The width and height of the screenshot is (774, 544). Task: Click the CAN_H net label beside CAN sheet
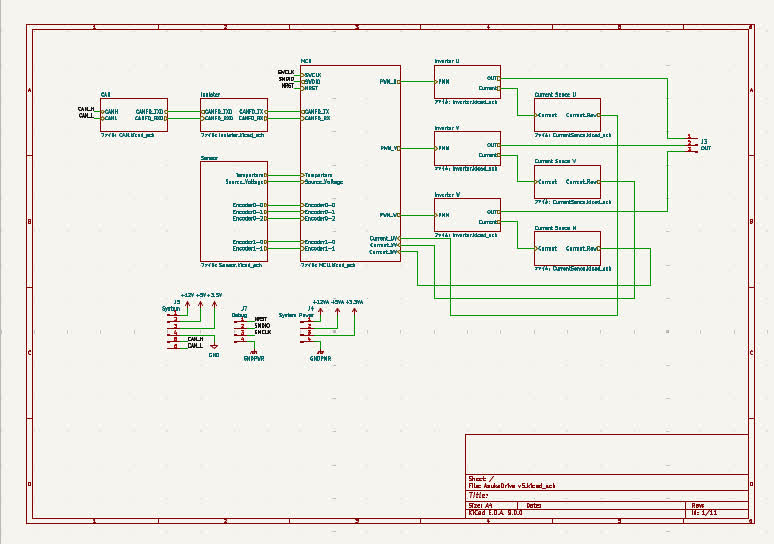point(86,109)
